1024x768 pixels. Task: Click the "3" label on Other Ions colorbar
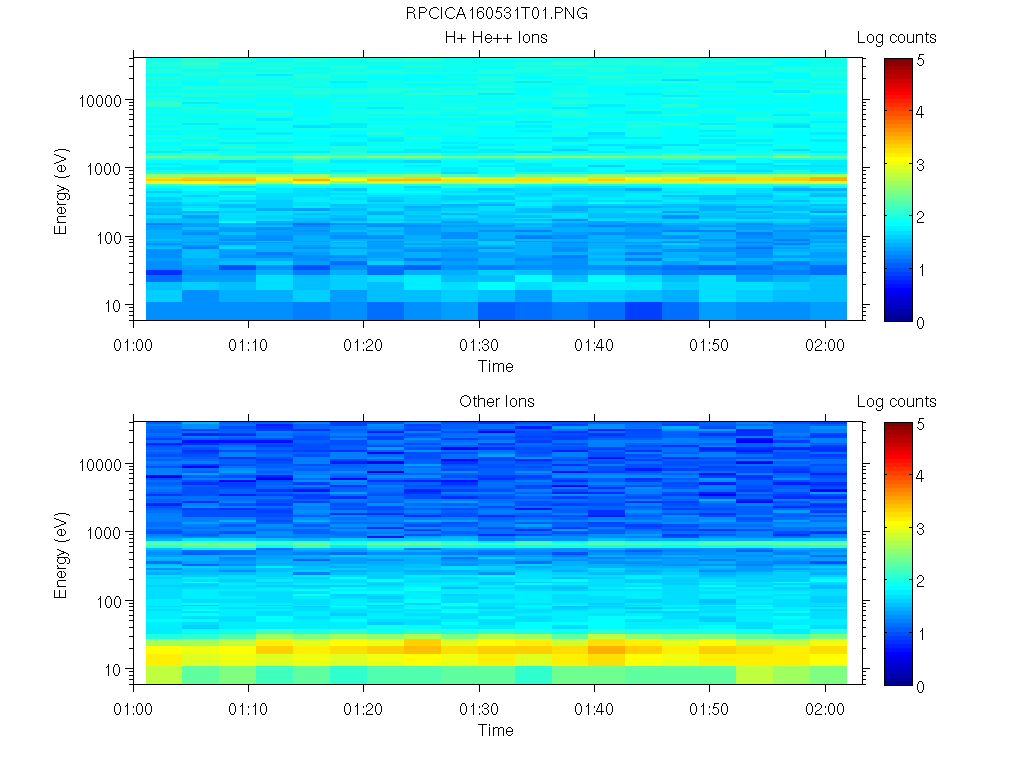point(921,529)
